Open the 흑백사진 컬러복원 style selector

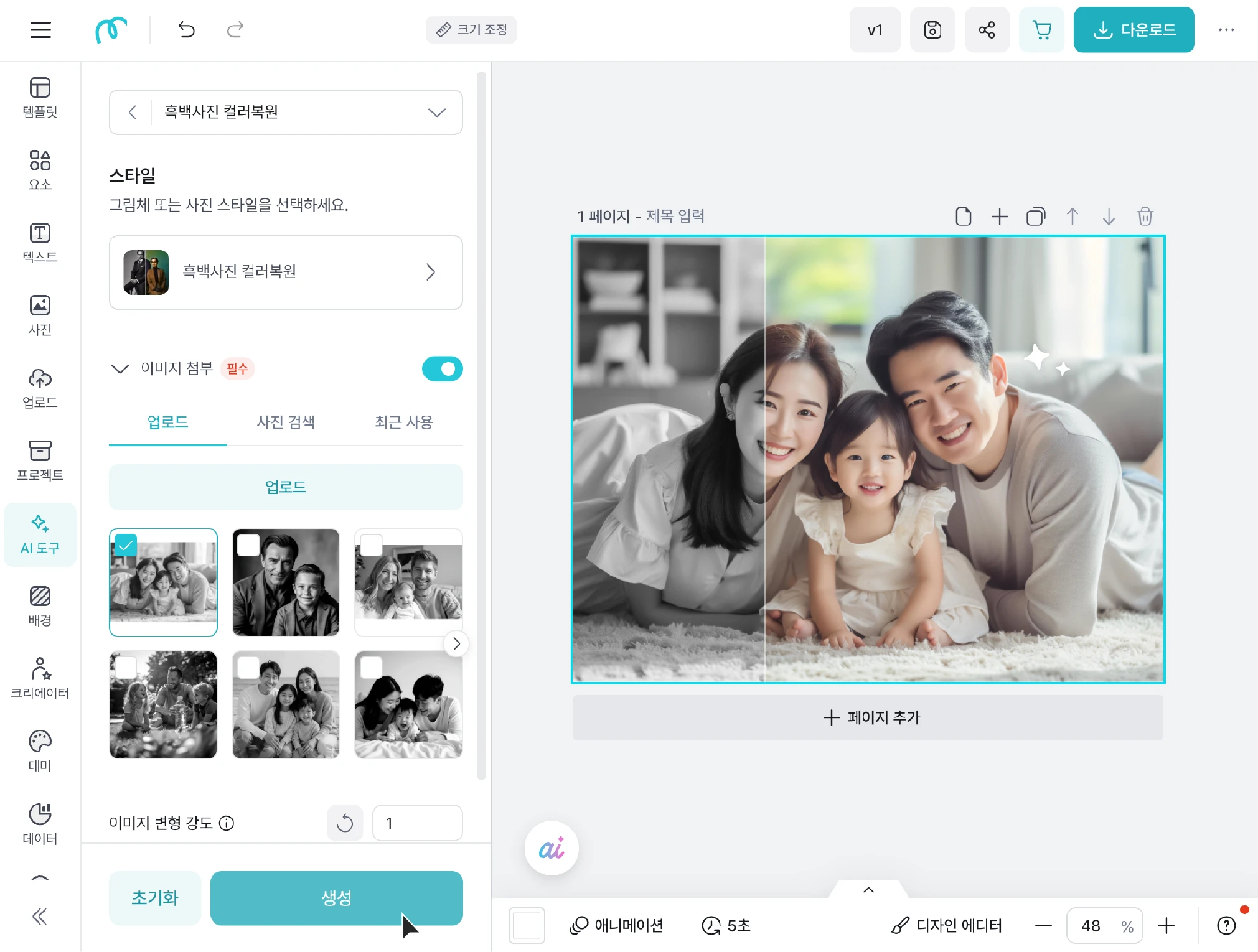(286, 272)
